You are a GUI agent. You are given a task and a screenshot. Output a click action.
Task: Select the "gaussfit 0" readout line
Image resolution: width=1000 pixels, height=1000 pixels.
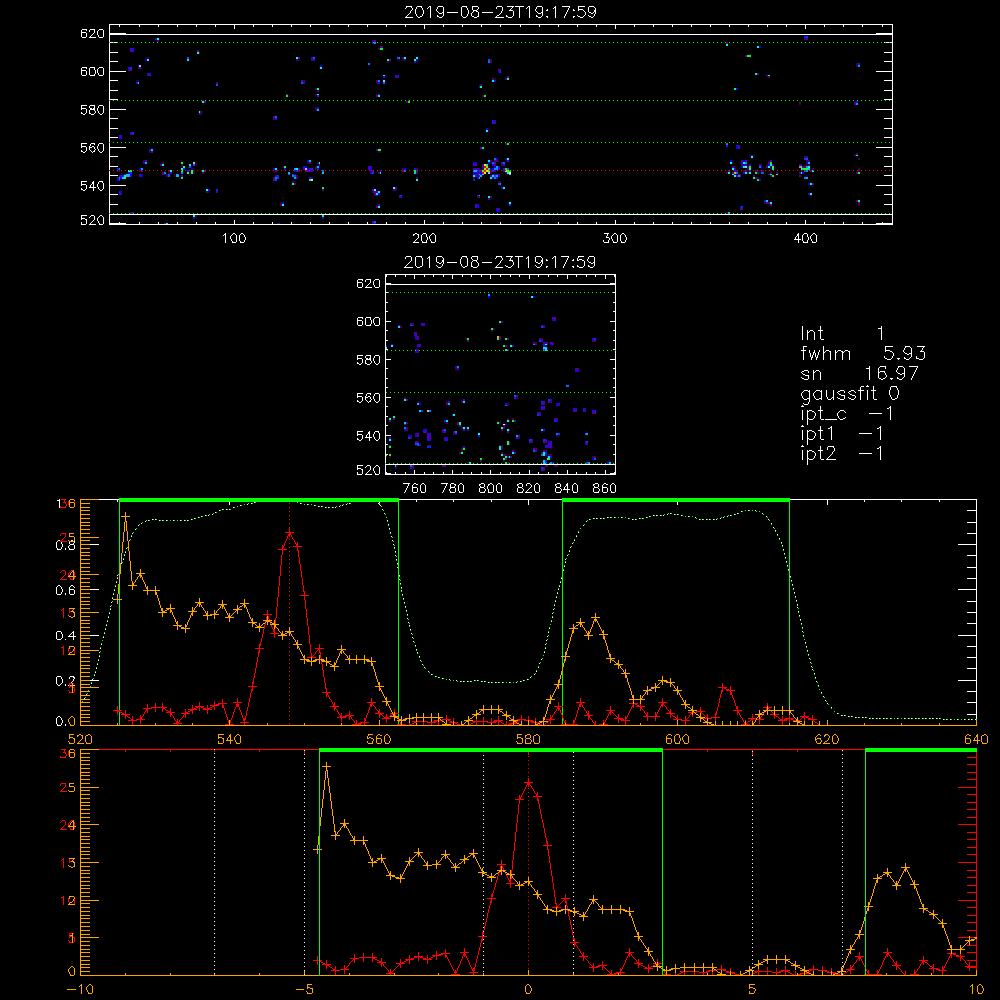point(849,393)
